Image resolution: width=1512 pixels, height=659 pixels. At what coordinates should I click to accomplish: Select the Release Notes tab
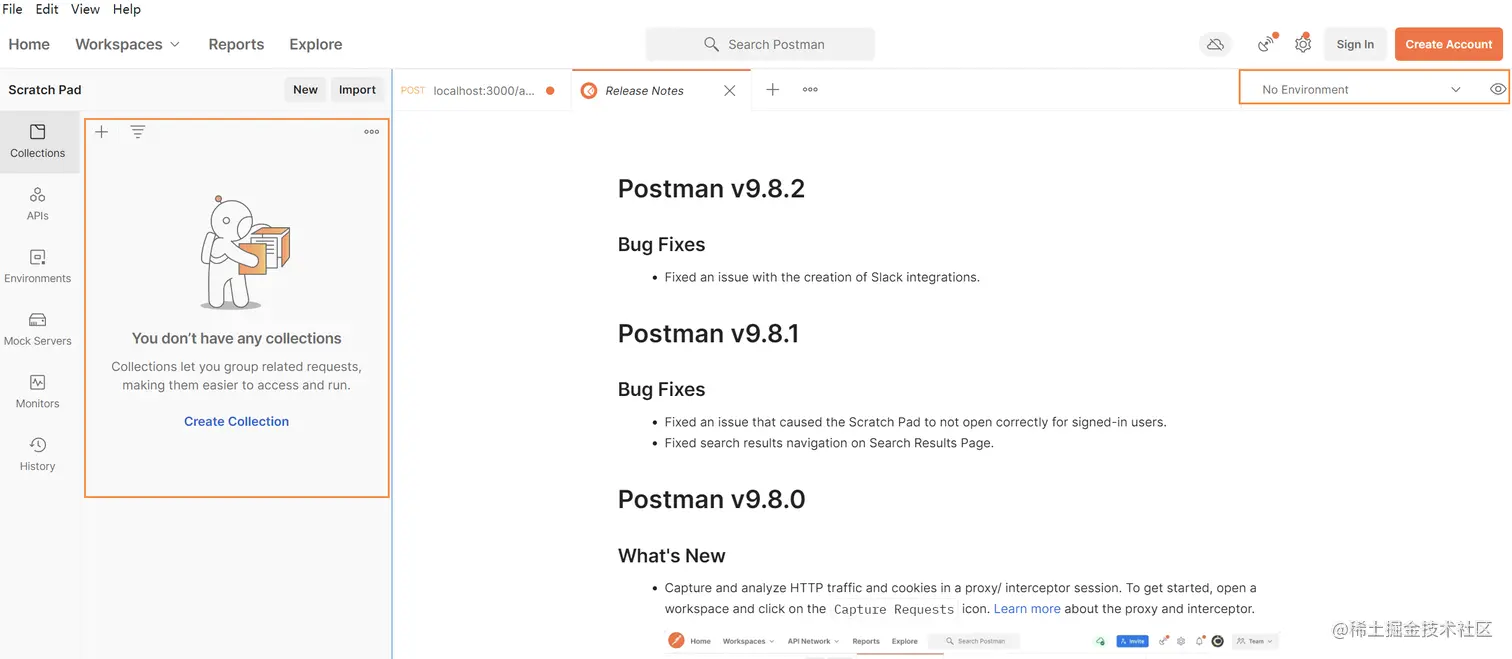(661, 90)
